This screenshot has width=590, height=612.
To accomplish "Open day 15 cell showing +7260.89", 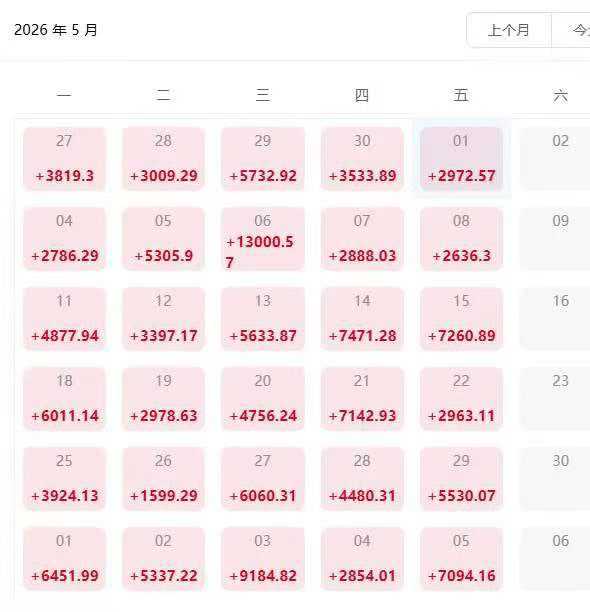I will click(461, 319).
